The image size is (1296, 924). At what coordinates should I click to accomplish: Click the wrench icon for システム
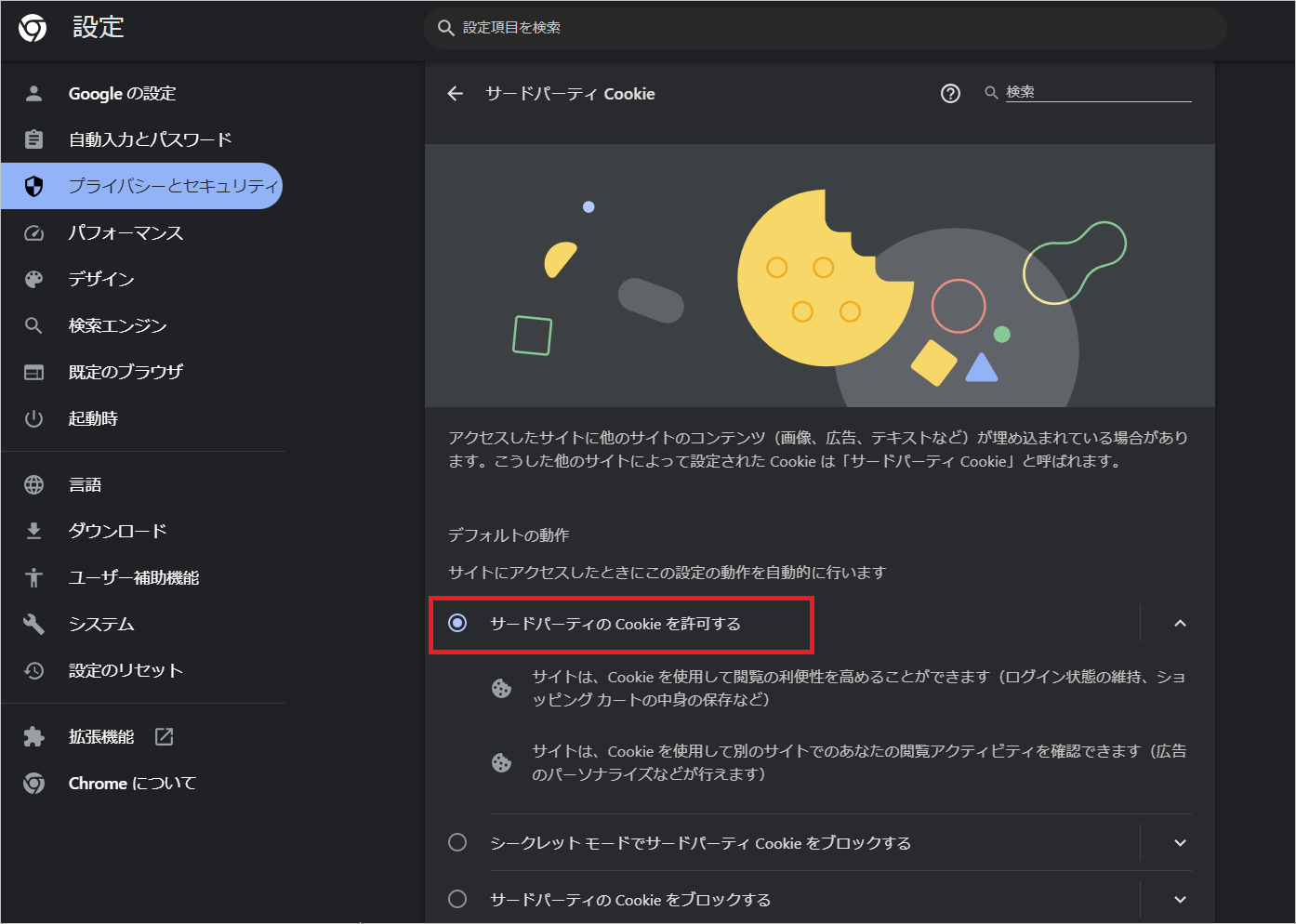34,624
